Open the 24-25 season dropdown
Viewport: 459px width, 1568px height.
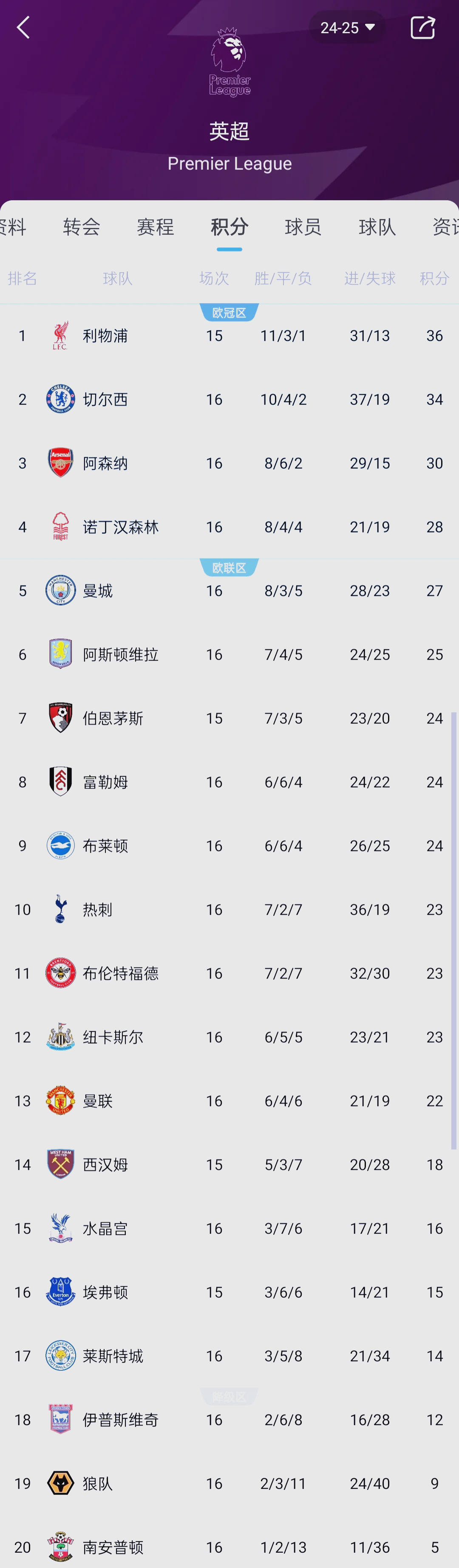[x=348, y=28]
